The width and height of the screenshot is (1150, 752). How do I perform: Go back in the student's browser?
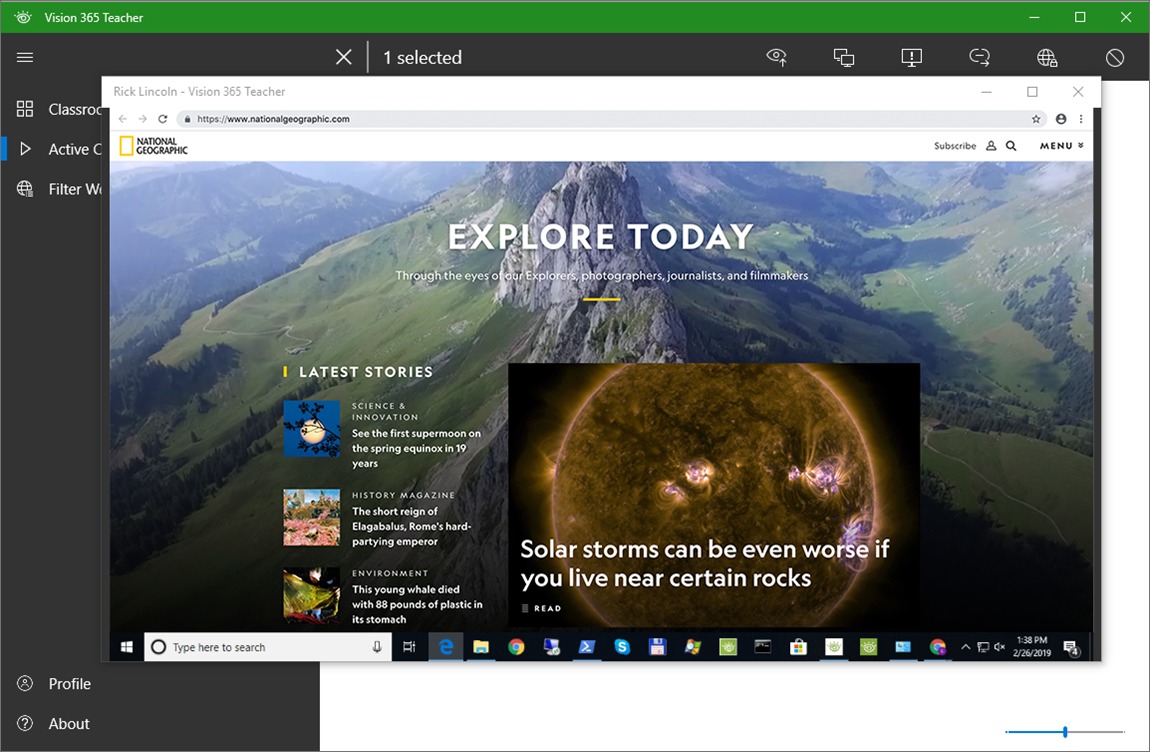(122, 119)
